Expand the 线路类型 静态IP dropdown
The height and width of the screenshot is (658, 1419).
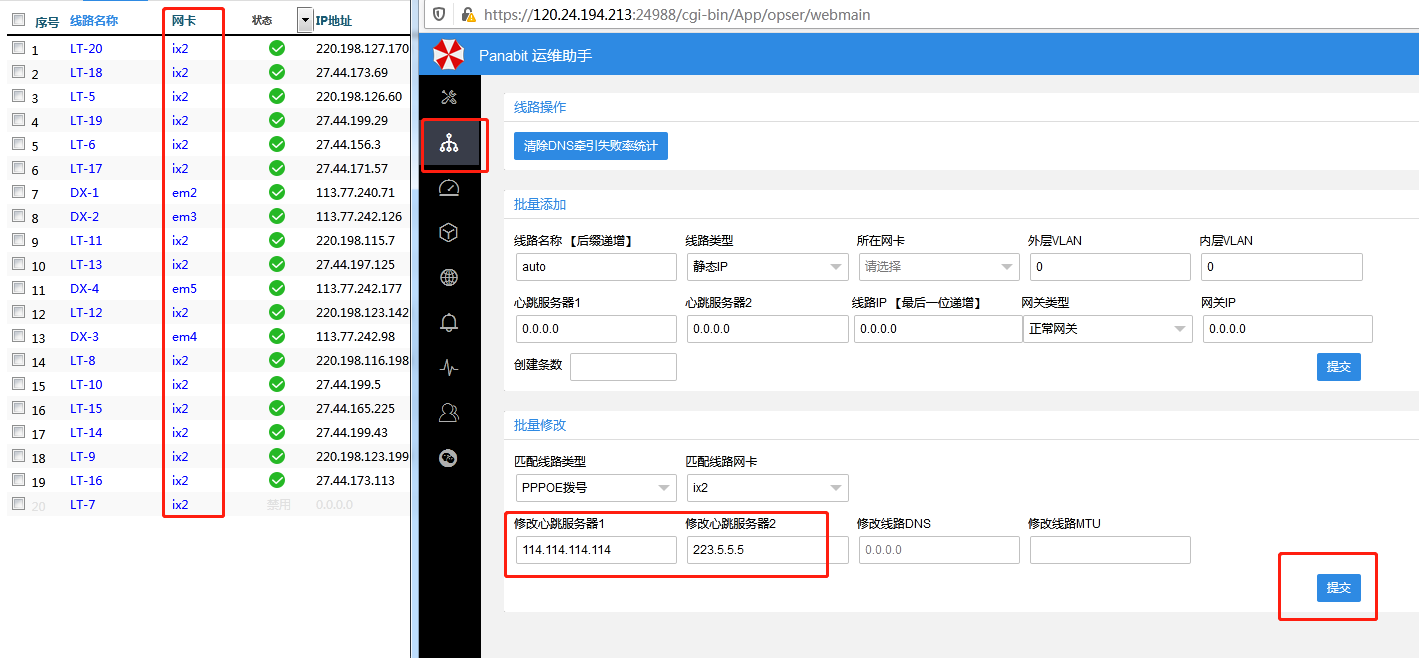766,267
